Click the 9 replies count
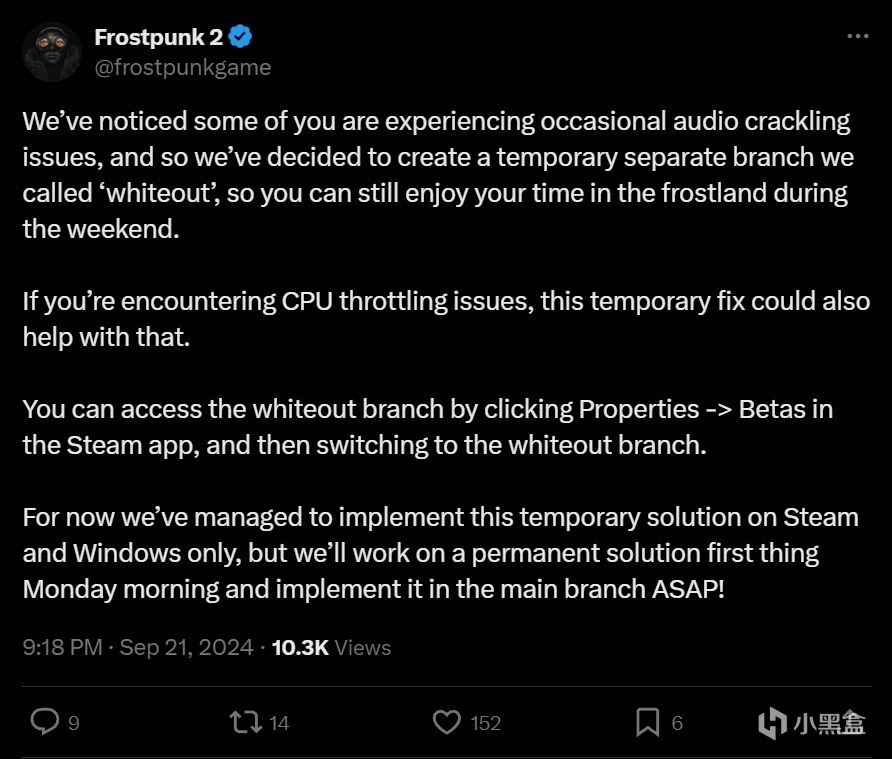Viewport: 892px width, 759px height. click(74, 723)
